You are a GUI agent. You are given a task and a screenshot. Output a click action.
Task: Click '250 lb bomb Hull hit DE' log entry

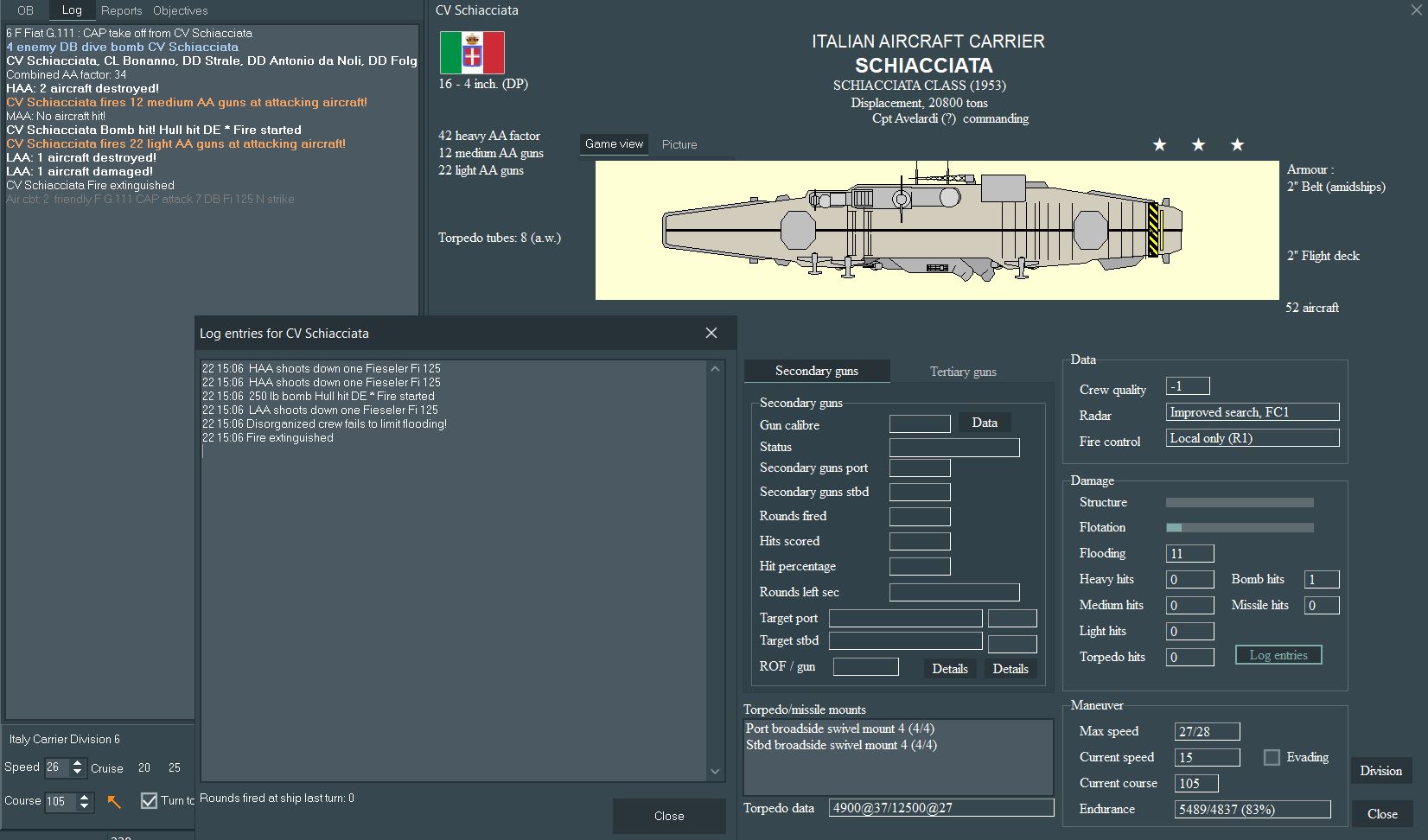click(318, 396)
